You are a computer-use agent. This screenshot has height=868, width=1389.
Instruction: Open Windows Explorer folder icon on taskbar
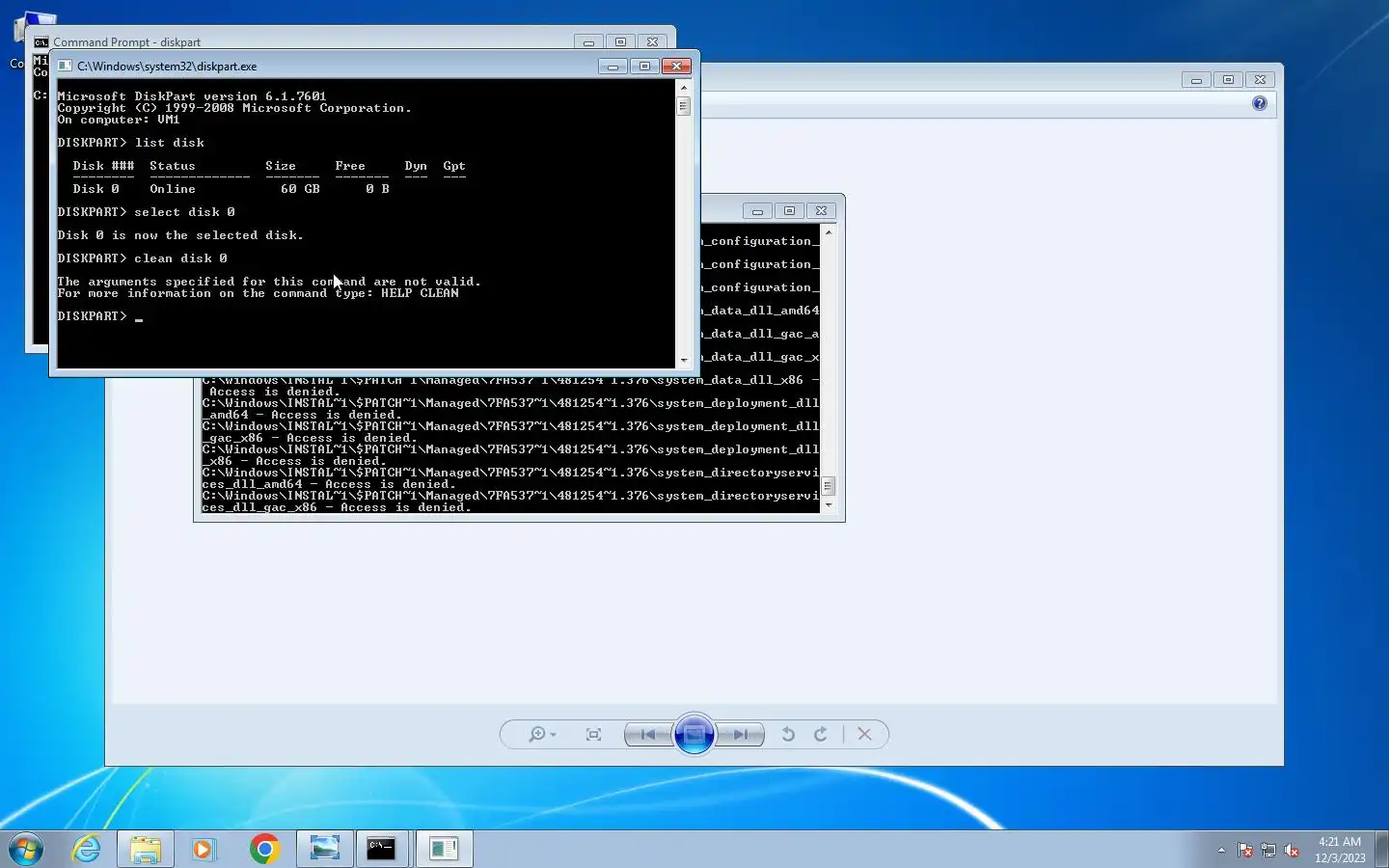click(146, 849)
